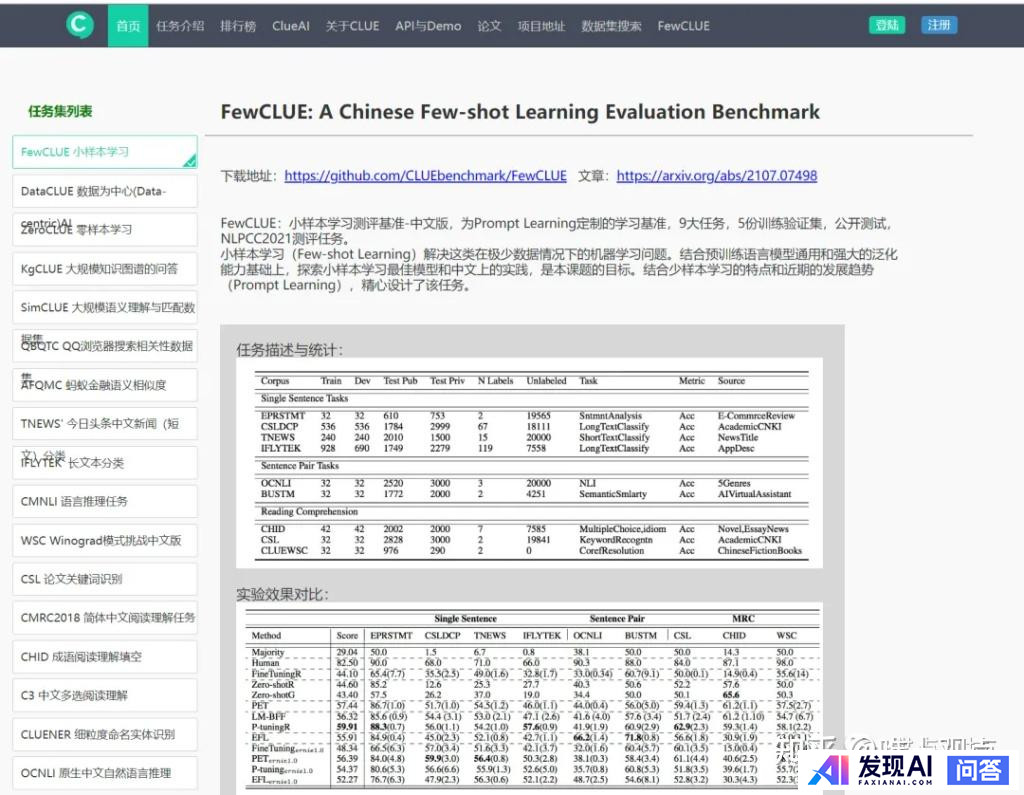Viewport: 1024px width, 795px height.
Task: Select FewCLUE 小样本学习 in task list
Action: point(104,152)
